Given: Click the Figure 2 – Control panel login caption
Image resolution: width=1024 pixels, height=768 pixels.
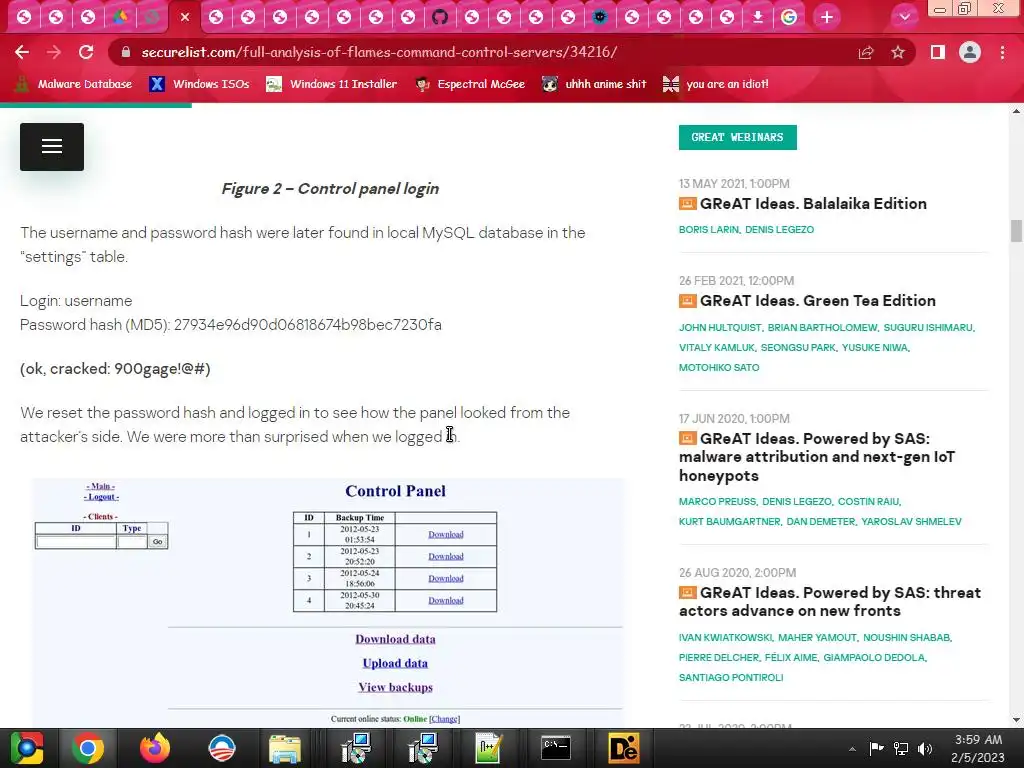Looking at the screenshot, I should pos(330,189).
